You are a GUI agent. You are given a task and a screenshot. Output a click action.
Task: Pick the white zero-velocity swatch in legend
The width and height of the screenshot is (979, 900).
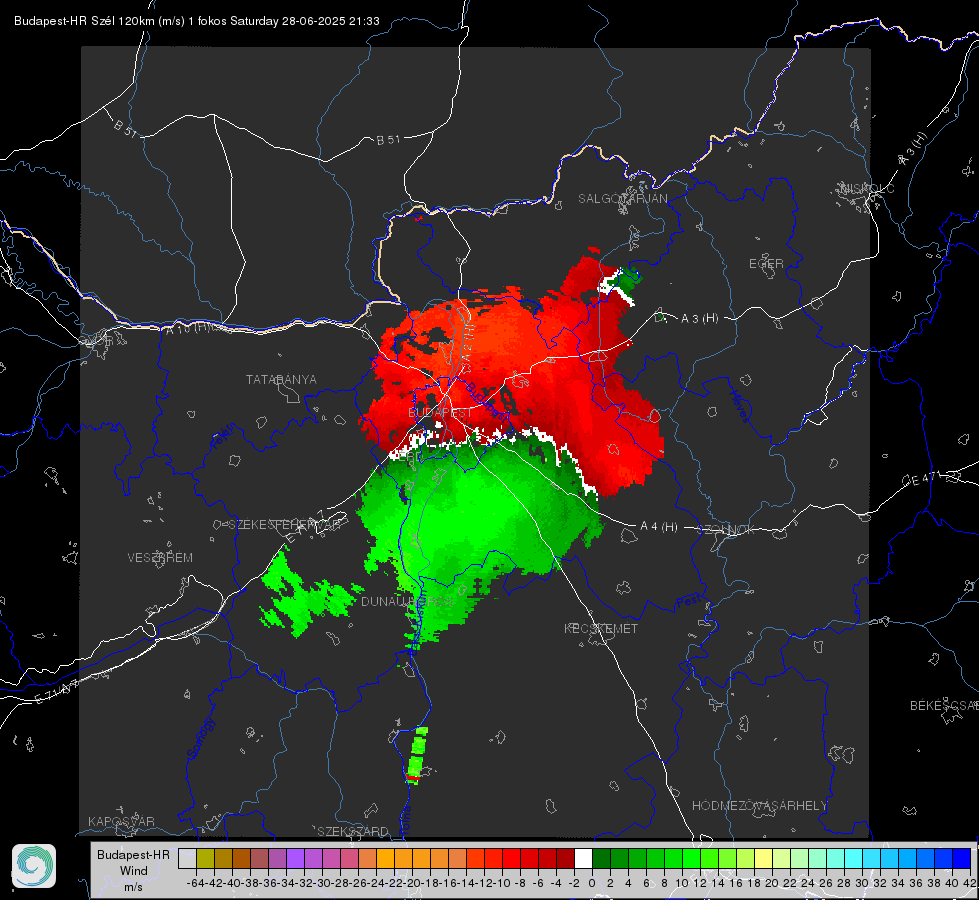coord(583,858)
